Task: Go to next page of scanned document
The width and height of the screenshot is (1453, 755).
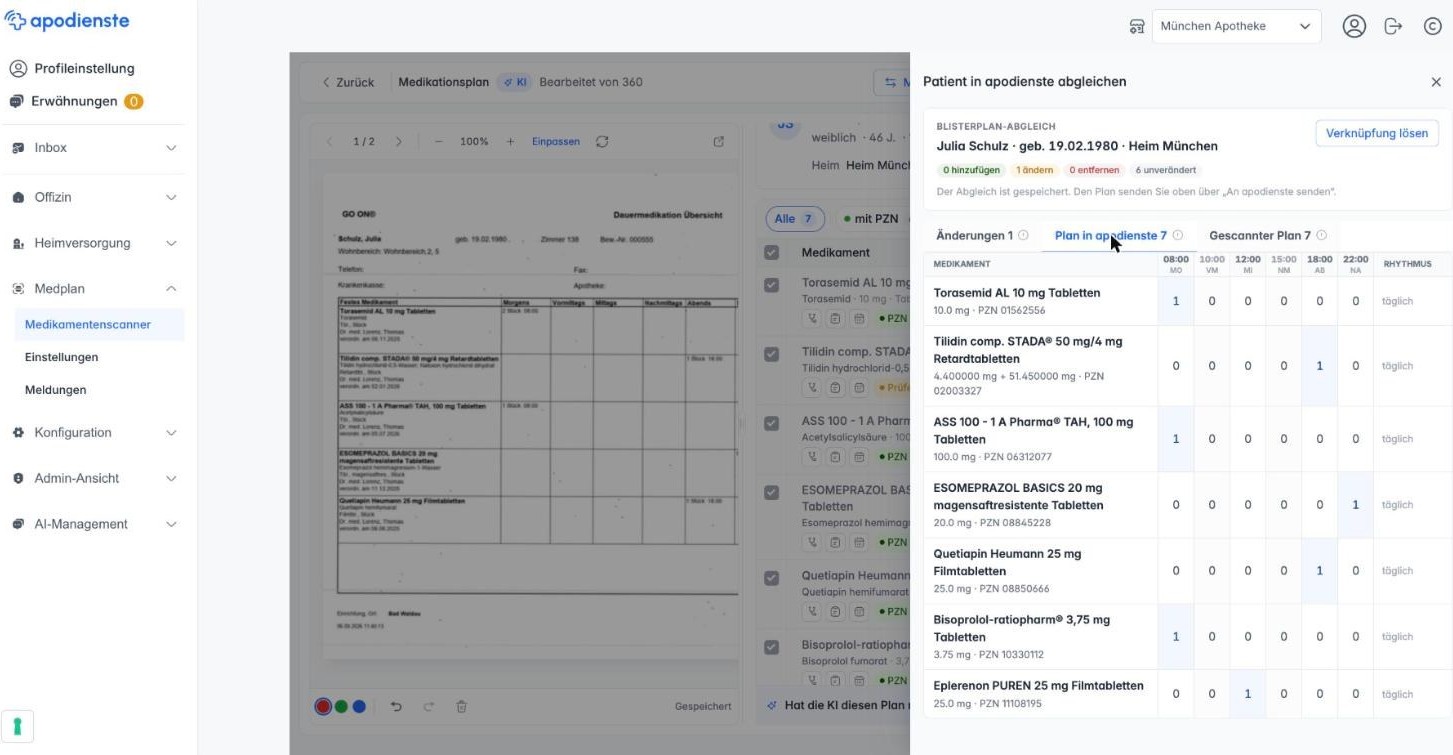Action: click(398, 142)
